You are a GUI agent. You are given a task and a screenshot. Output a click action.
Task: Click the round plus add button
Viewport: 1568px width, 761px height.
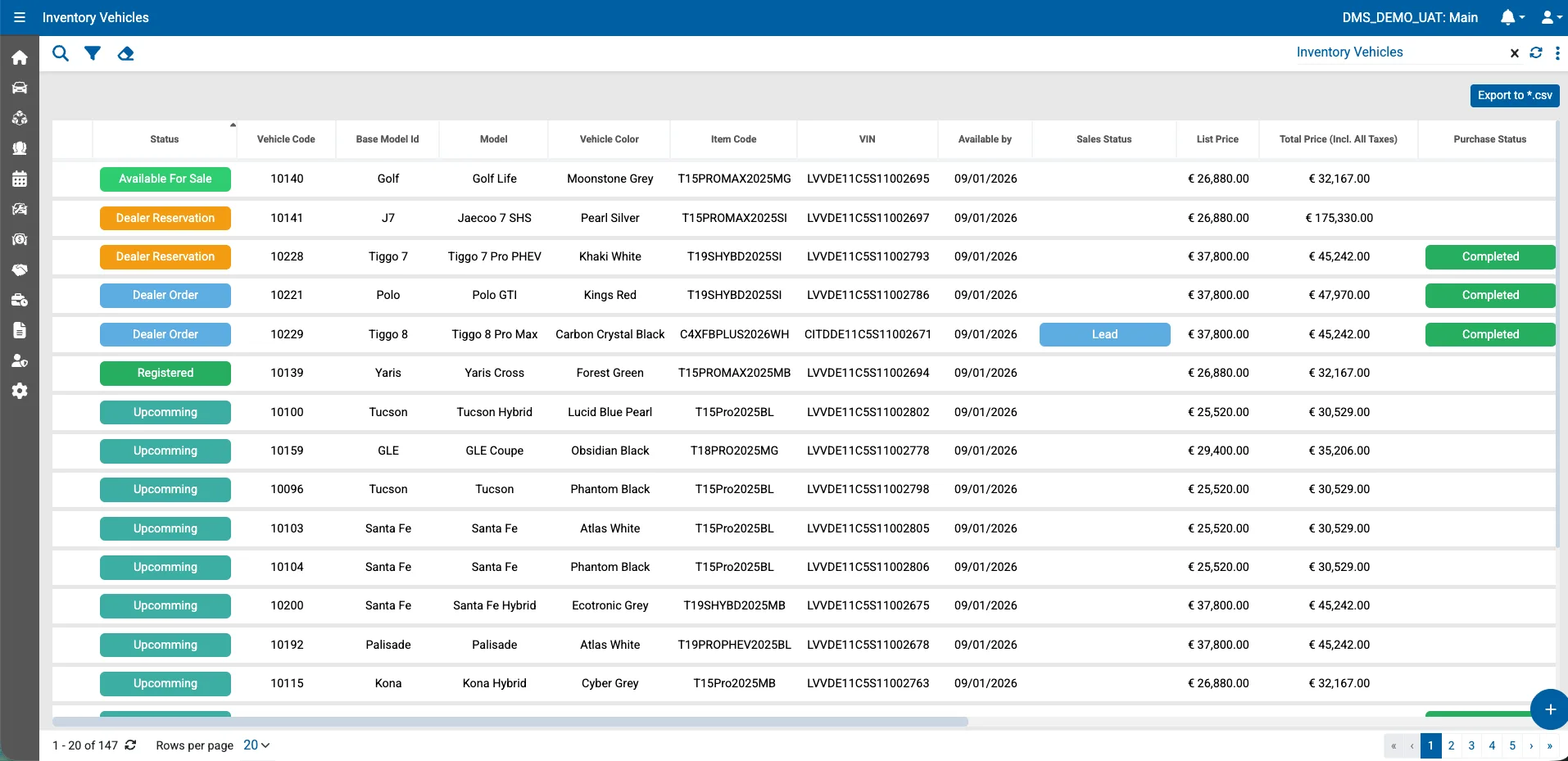[1550, 709]
